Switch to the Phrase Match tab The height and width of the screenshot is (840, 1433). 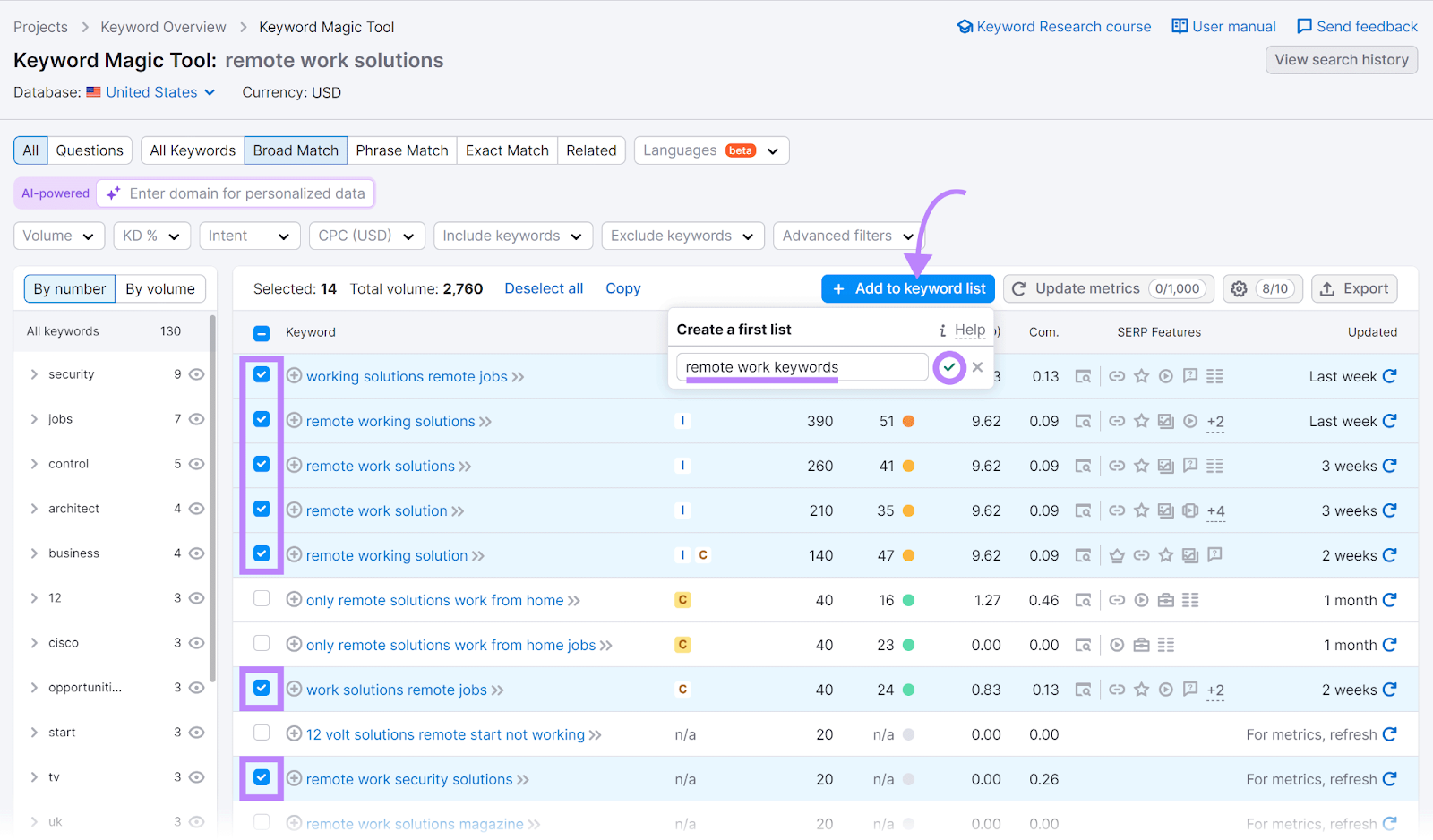(401, 150)
